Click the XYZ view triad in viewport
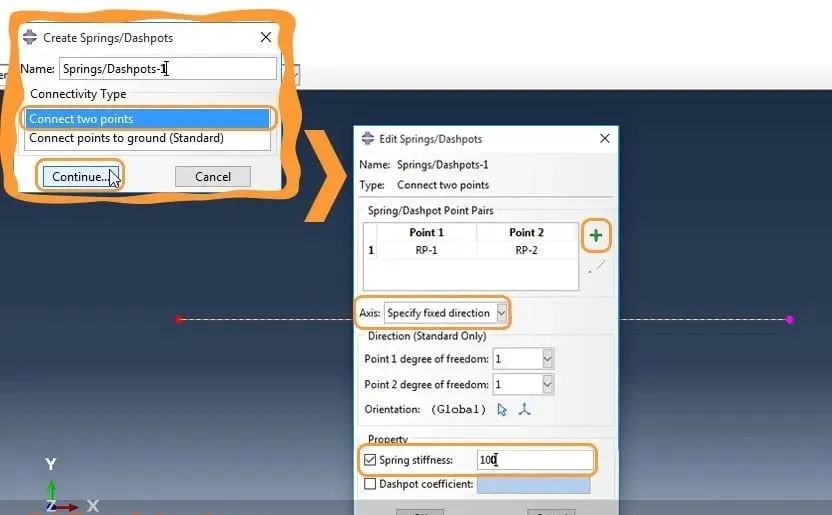Screen dimensions: 832x515 pos(71,485)
